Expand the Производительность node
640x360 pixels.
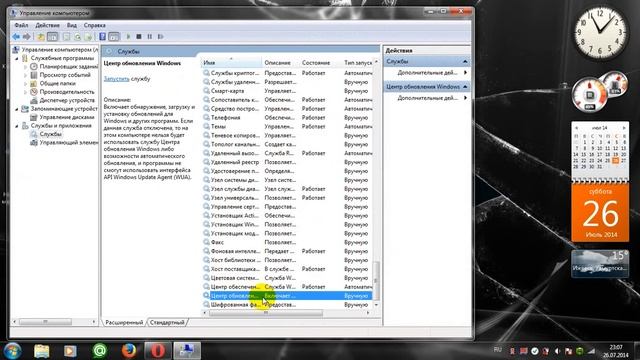(25, 92)
